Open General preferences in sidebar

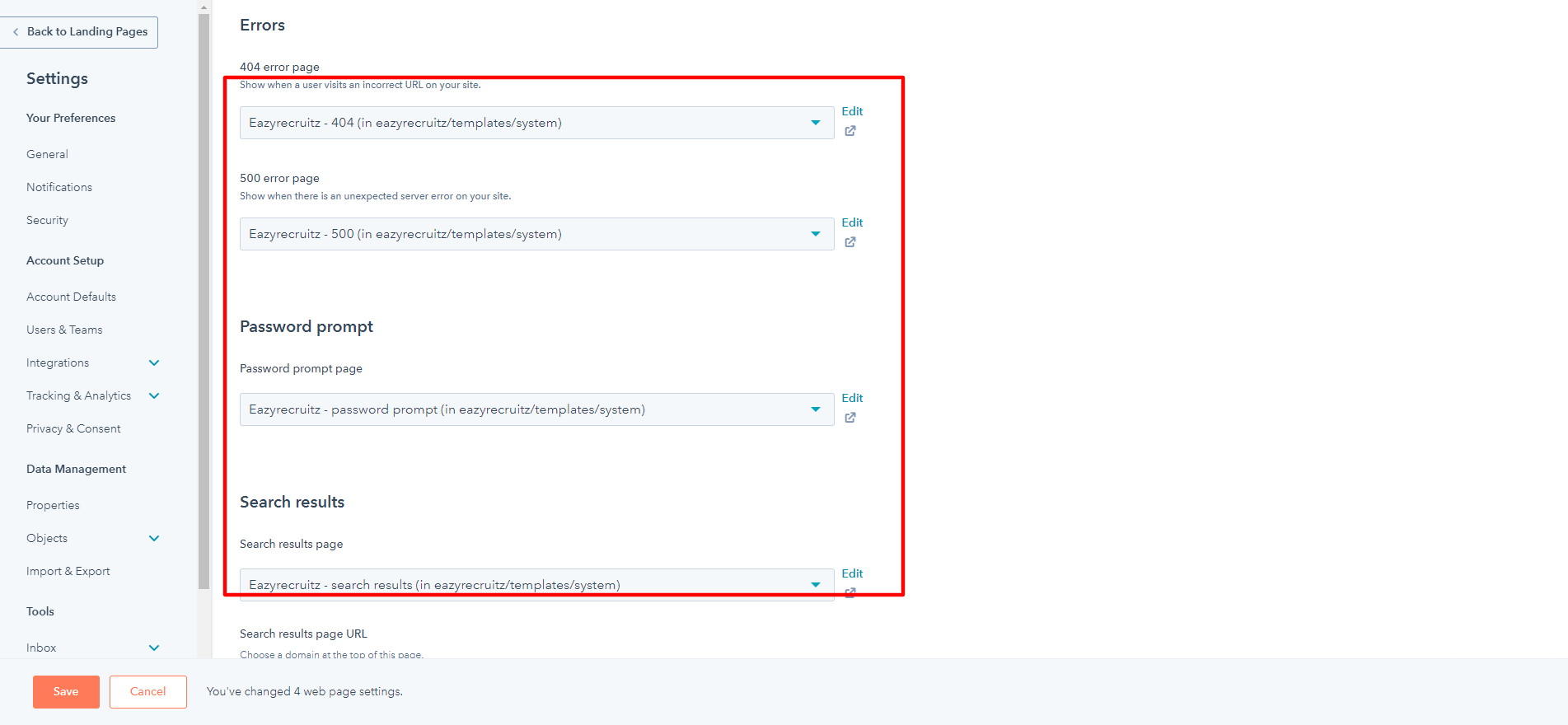tap(47, 154)
